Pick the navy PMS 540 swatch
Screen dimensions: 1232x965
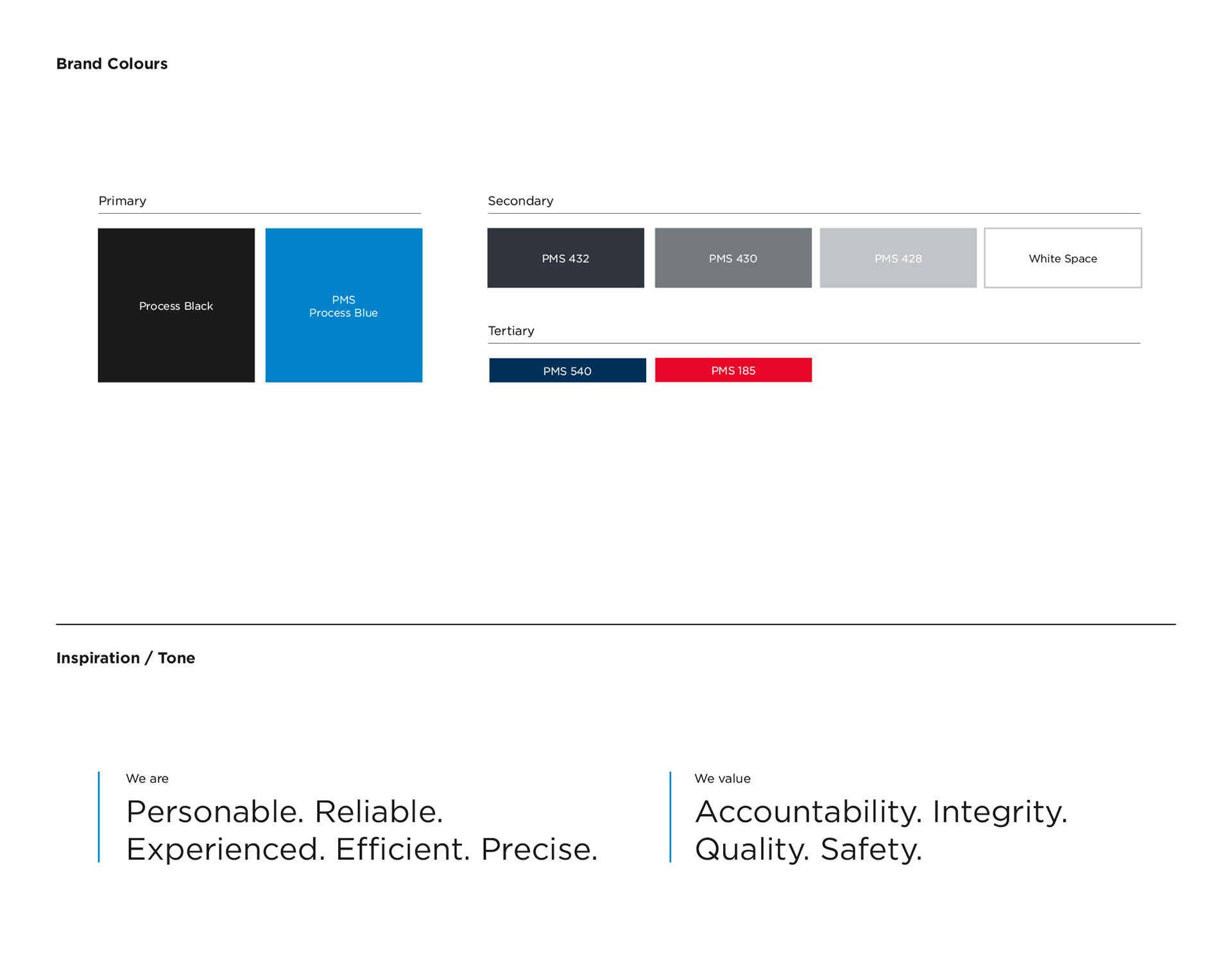567,370
